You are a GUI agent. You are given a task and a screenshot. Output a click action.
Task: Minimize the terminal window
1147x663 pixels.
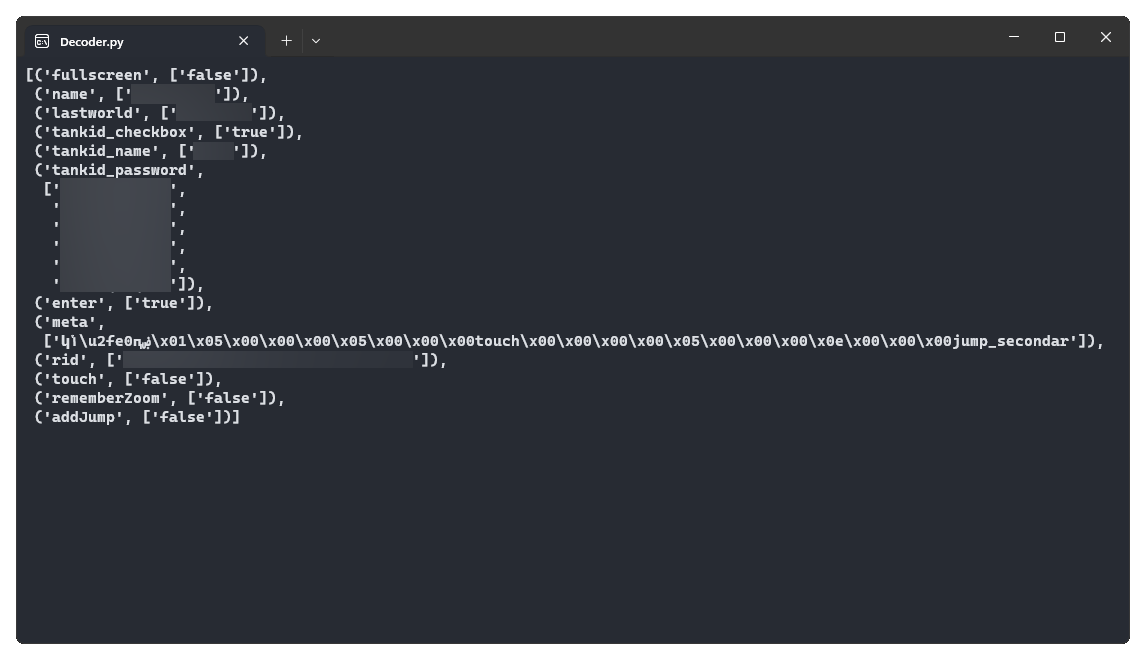coord(1014,37)
